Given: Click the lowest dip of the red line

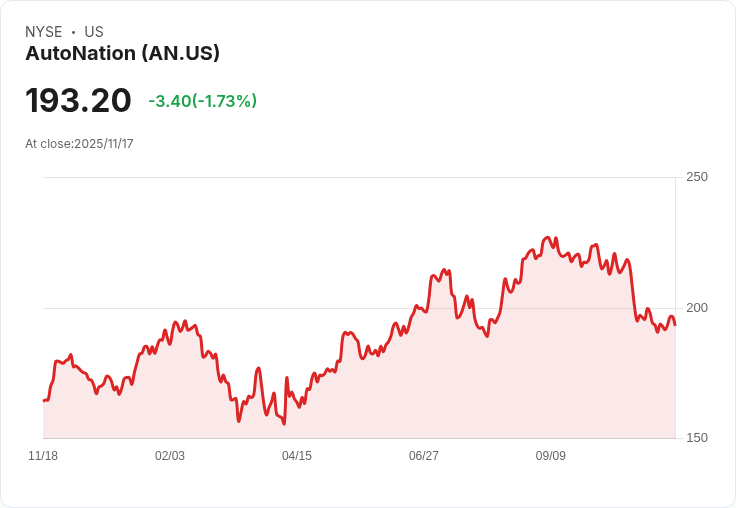Looking at the screenshot, I should tap(284, 424).
